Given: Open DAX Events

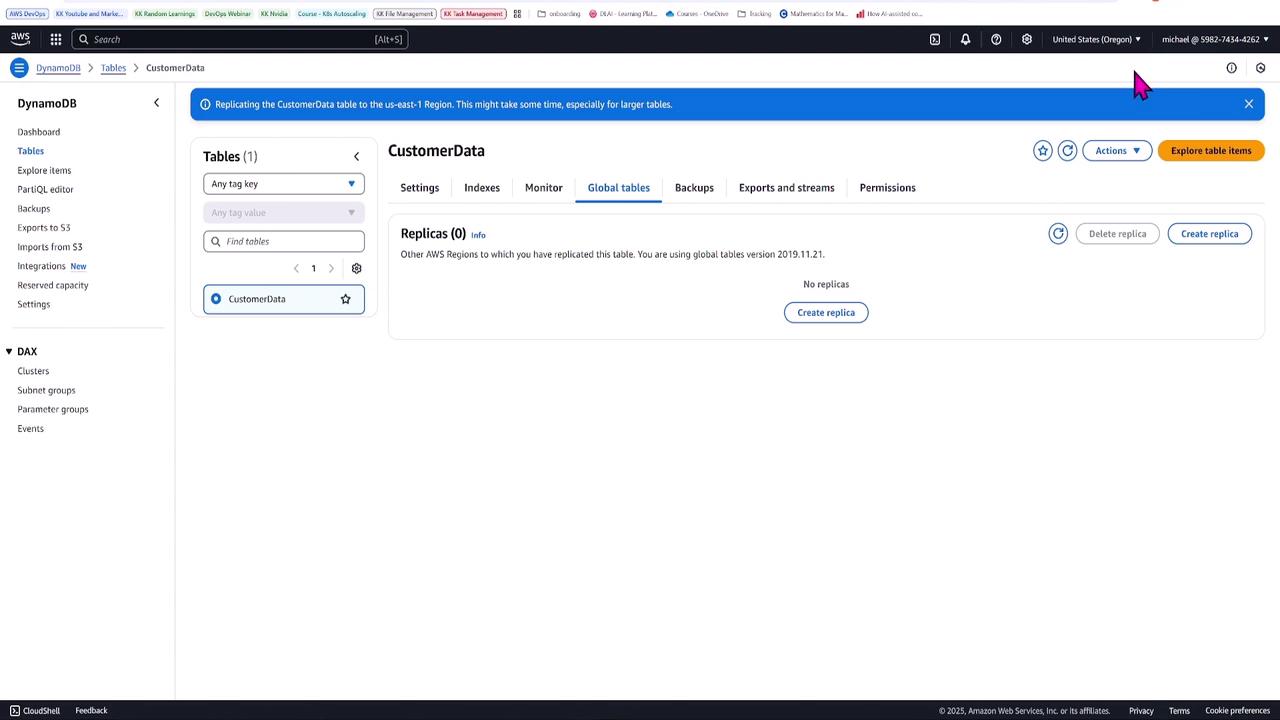Looking at the screenshot, I should [x=30, y=429].
